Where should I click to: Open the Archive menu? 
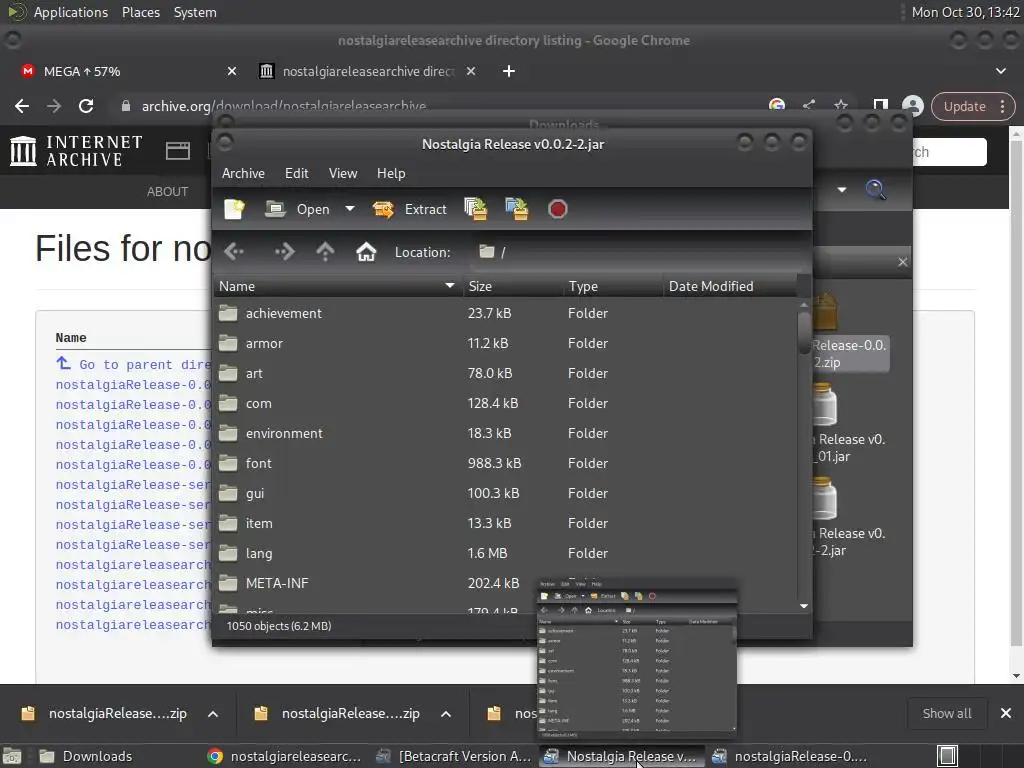pos(243,173)
